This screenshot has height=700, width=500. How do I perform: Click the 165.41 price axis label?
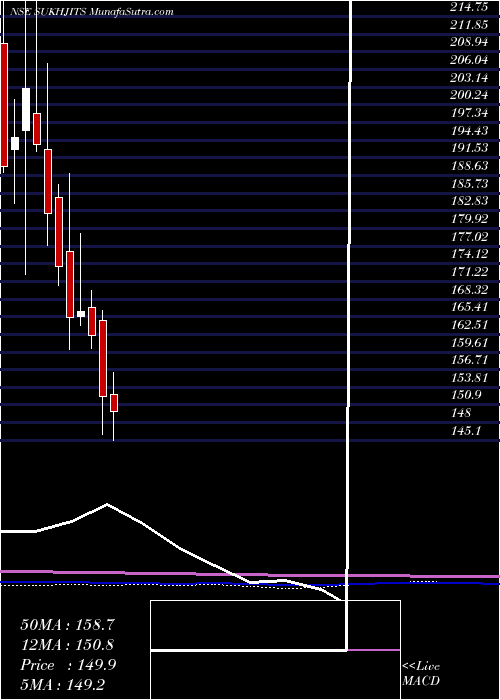click(471, 307)
